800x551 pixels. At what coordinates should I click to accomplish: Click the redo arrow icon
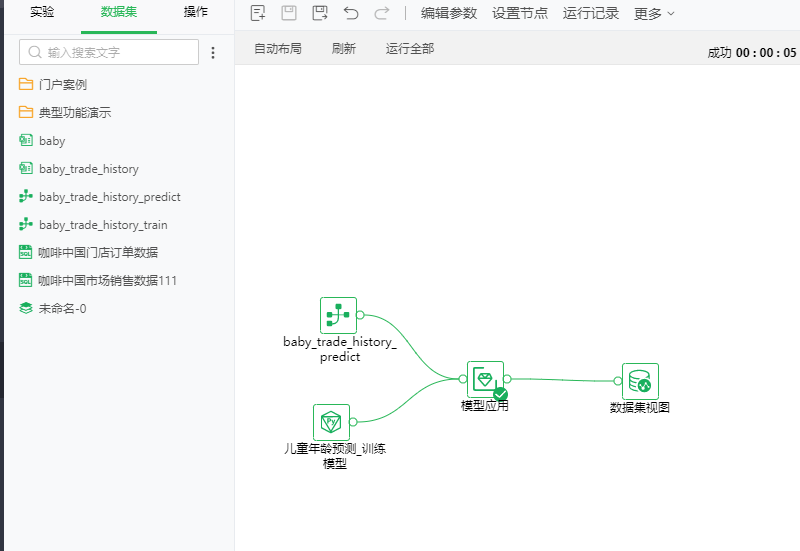381,13
